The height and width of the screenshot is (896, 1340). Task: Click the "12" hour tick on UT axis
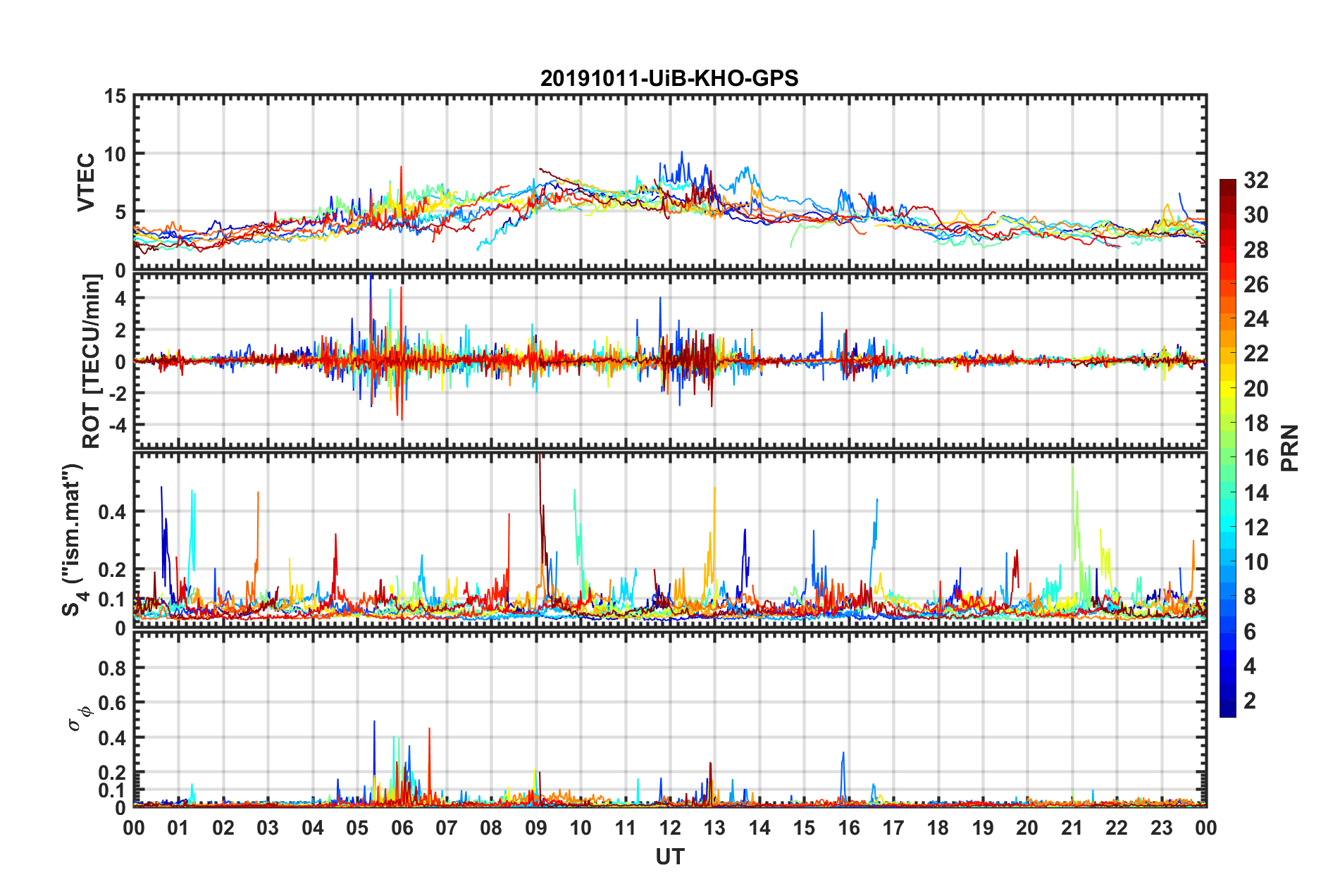click(x=670, y=828)
